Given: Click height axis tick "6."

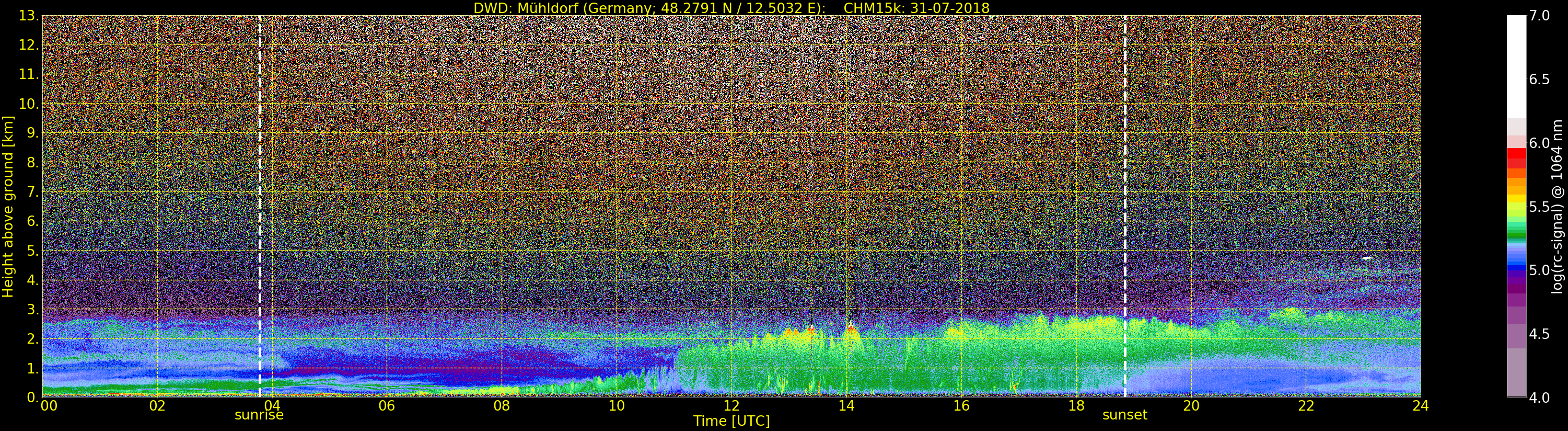Looking at the screenshot, I should click(33, 221).
